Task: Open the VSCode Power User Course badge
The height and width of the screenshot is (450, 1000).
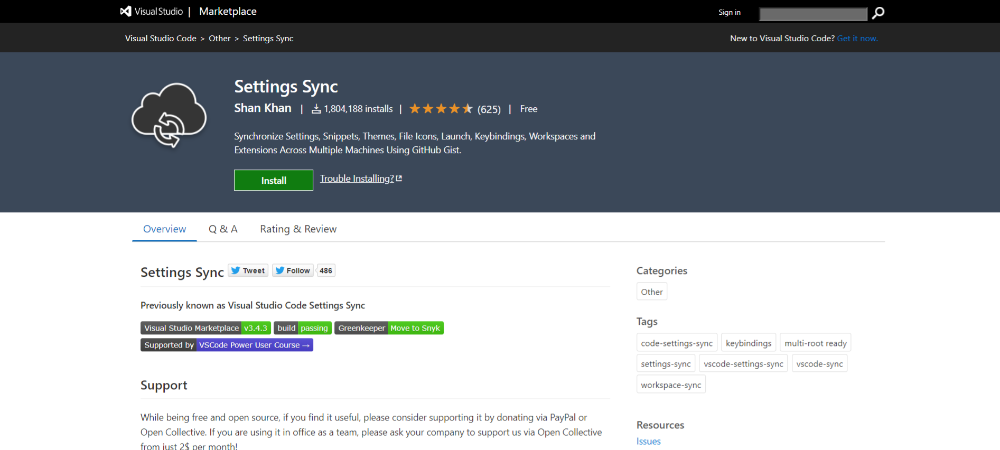Action: pos(226,345)
